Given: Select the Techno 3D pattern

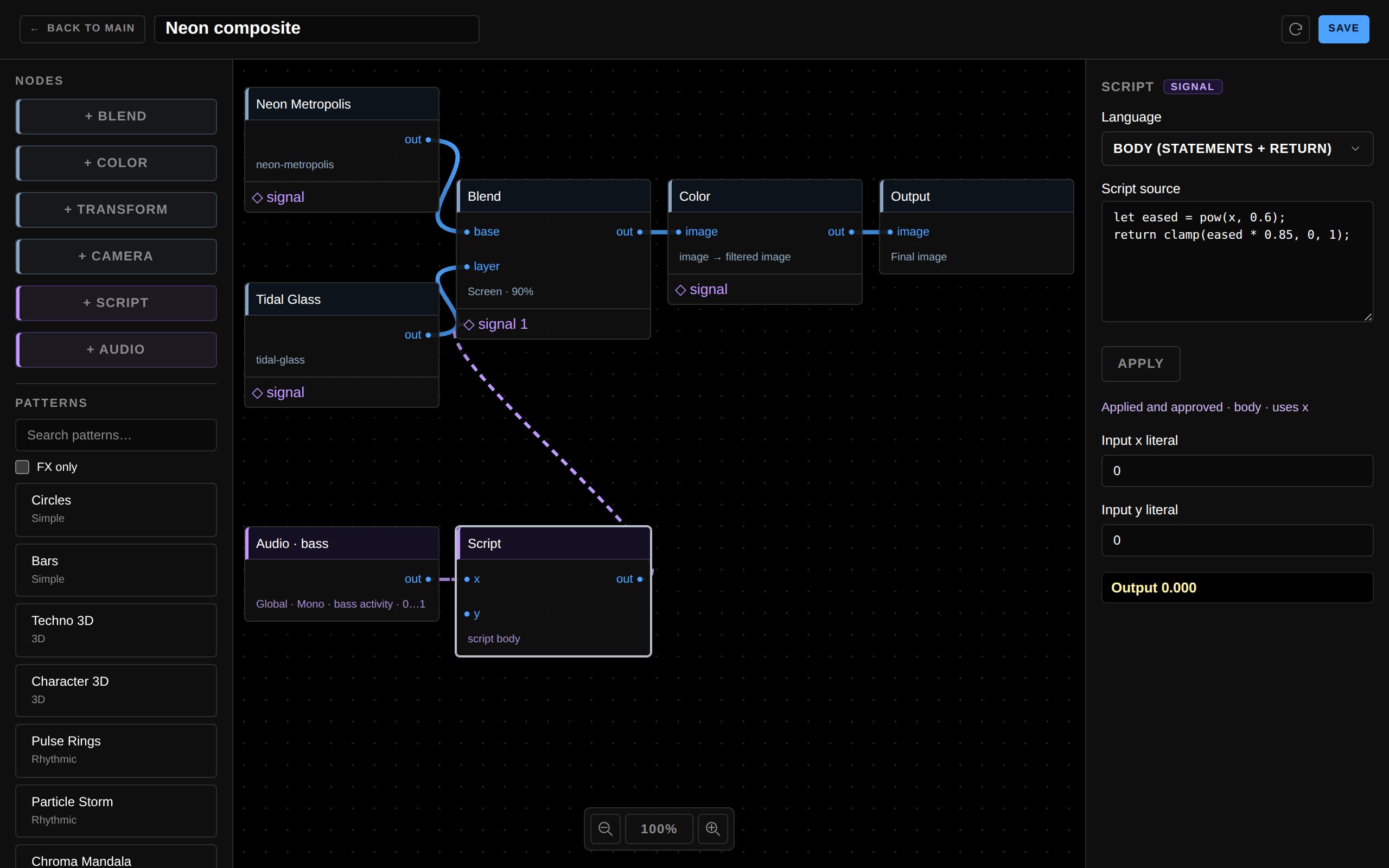Looking at the screenshot, I should pos(116,630).
